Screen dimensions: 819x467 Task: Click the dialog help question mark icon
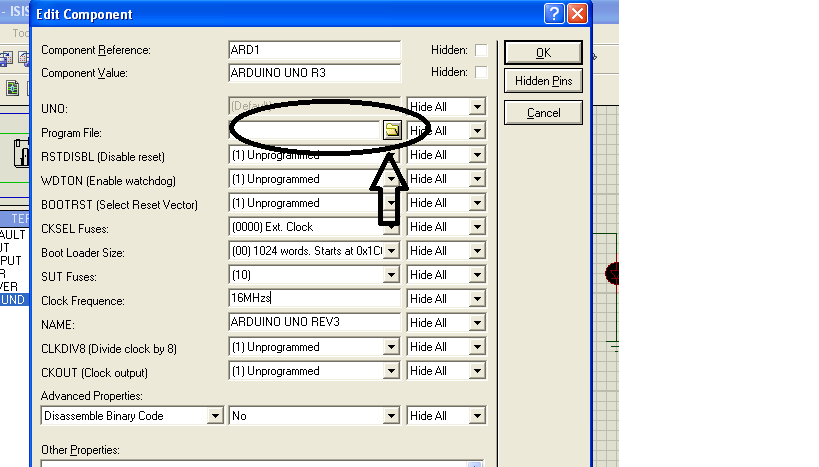click(x=554, y=14)
